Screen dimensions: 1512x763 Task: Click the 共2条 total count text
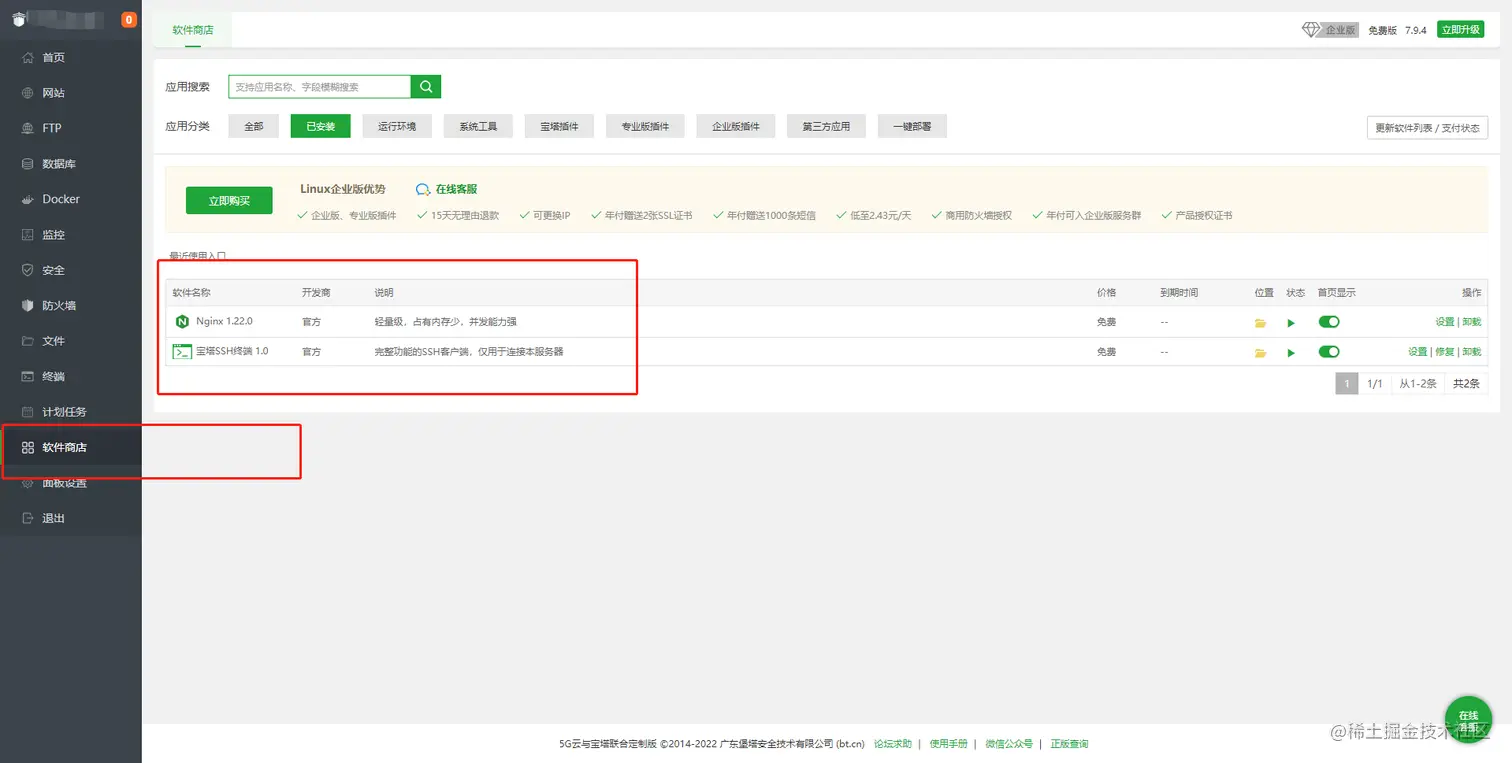(x=1466, y=384)
